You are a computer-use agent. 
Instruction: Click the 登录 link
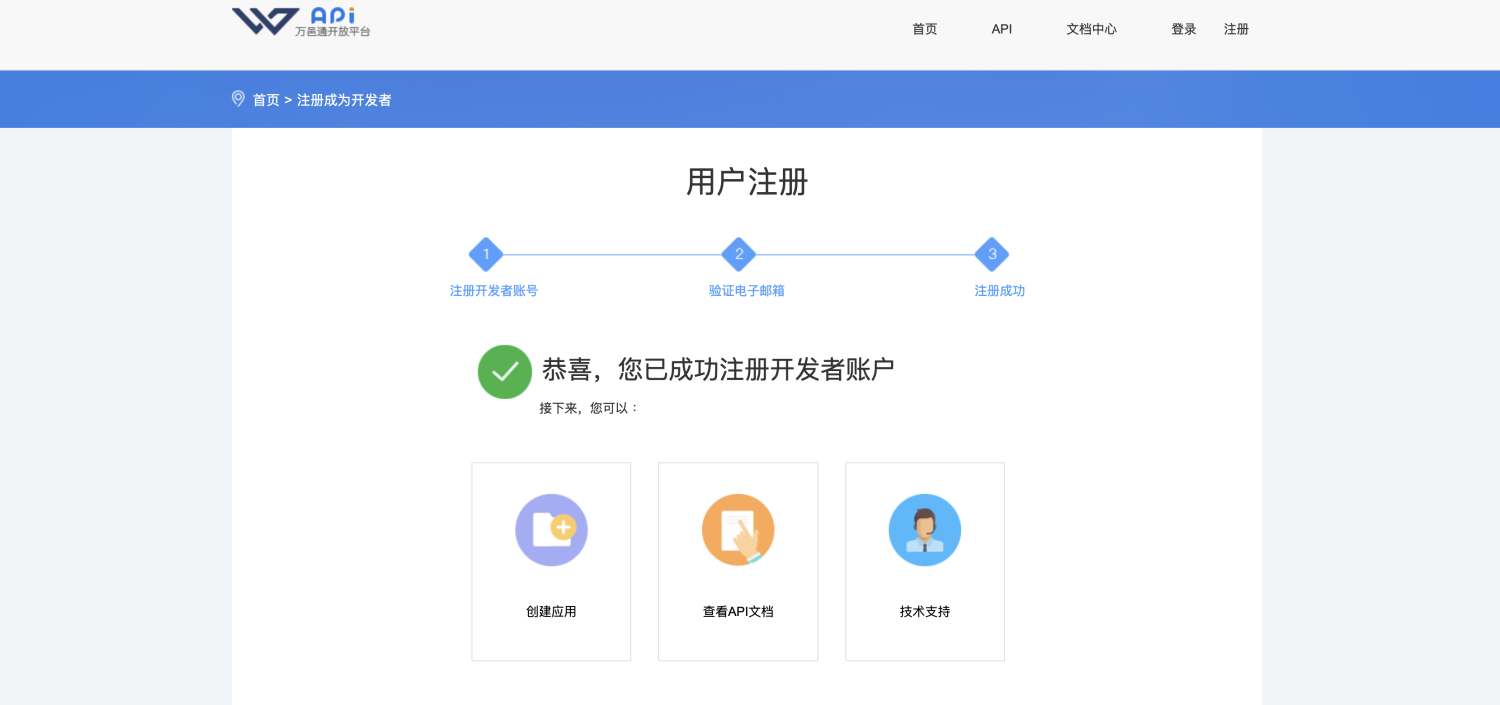click(1184, 29)
